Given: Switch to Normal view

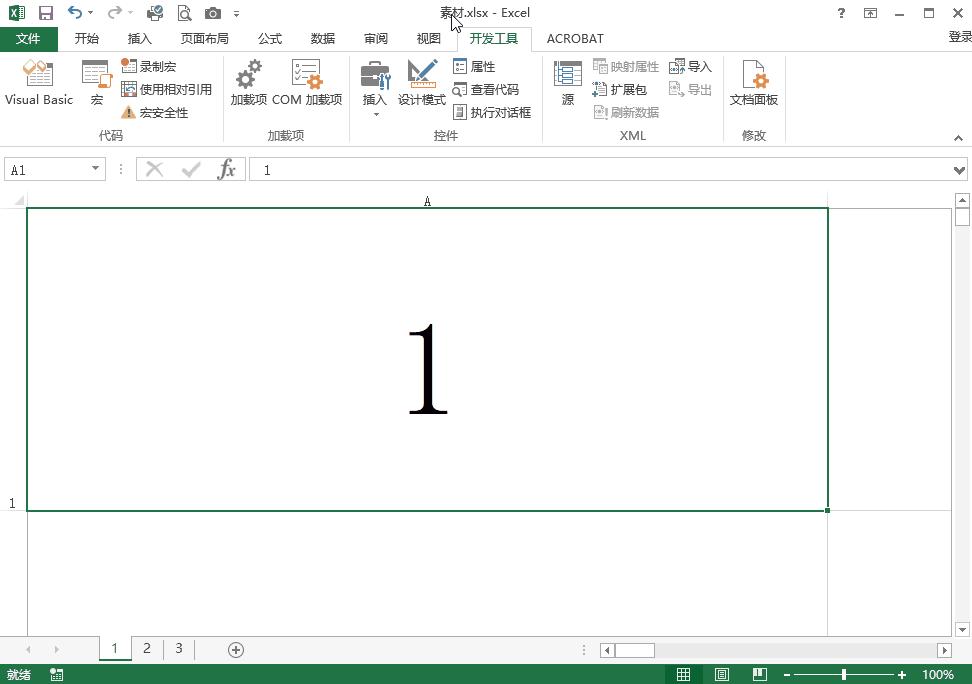Looking at the screenshot, I should click(683, 674).
